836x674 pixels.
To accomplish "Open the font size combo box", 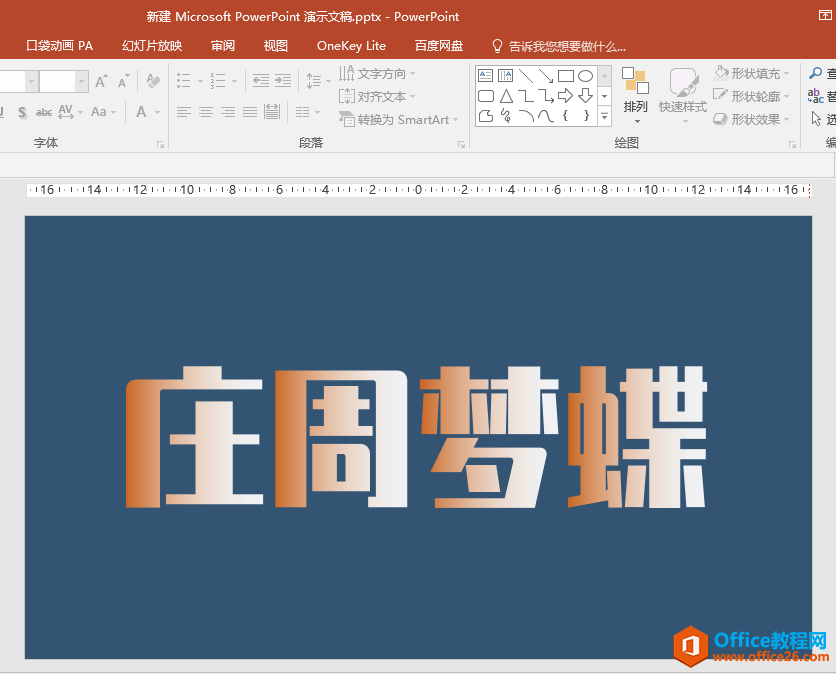I will tap(64, 82).
